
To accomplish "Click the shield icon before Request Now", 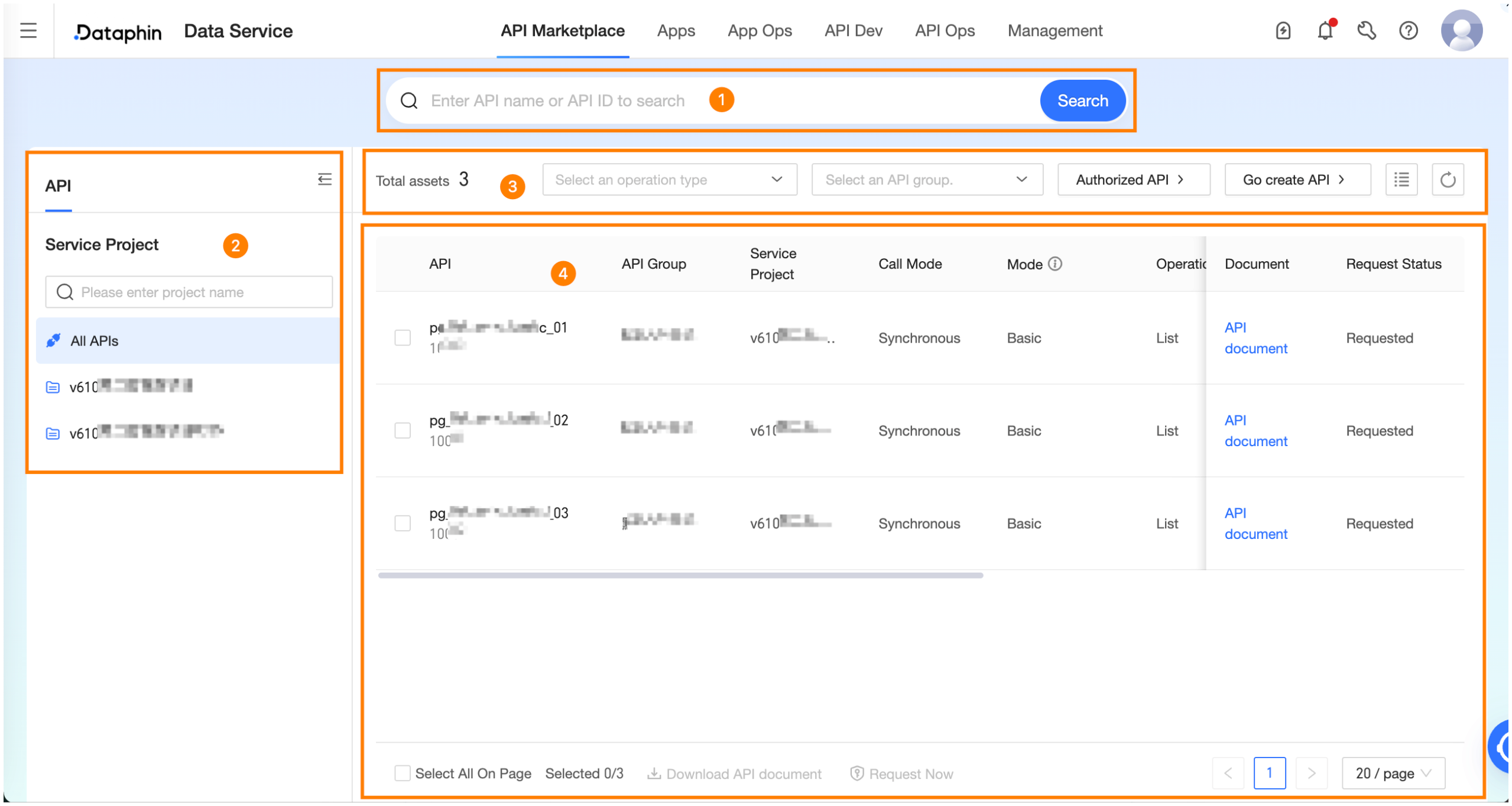I will click(x=857, y=774).
